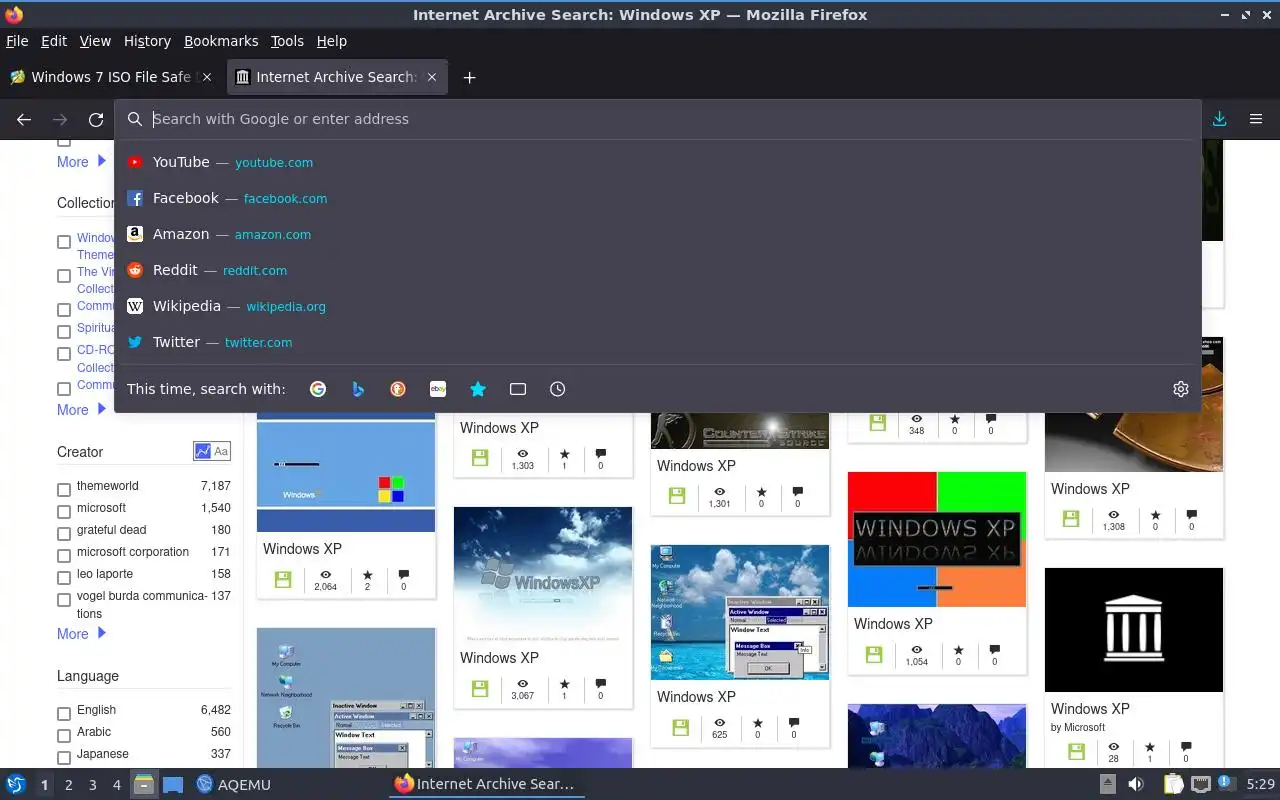
Task: Open the Counter Strike item with 1,301 views
Action: (740, 465)
